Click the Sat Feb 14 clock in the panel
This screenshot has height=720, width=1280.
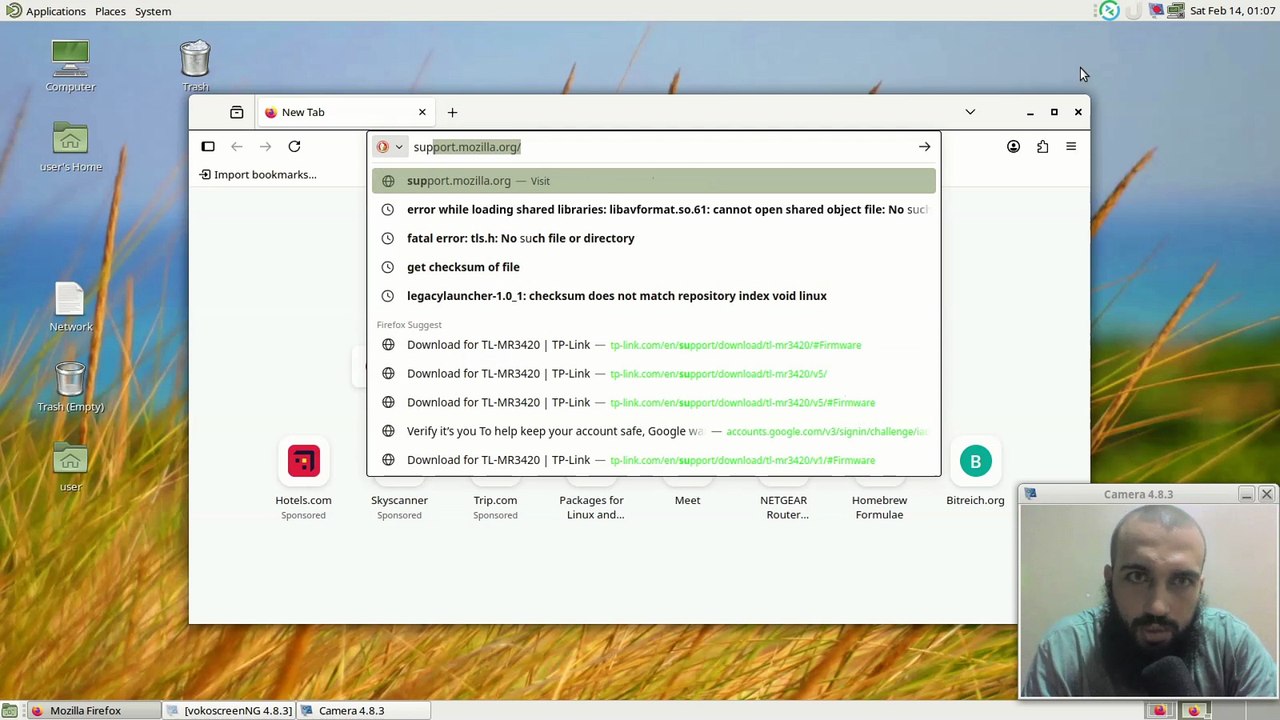pyautogui.click(x=1232, y=11)
